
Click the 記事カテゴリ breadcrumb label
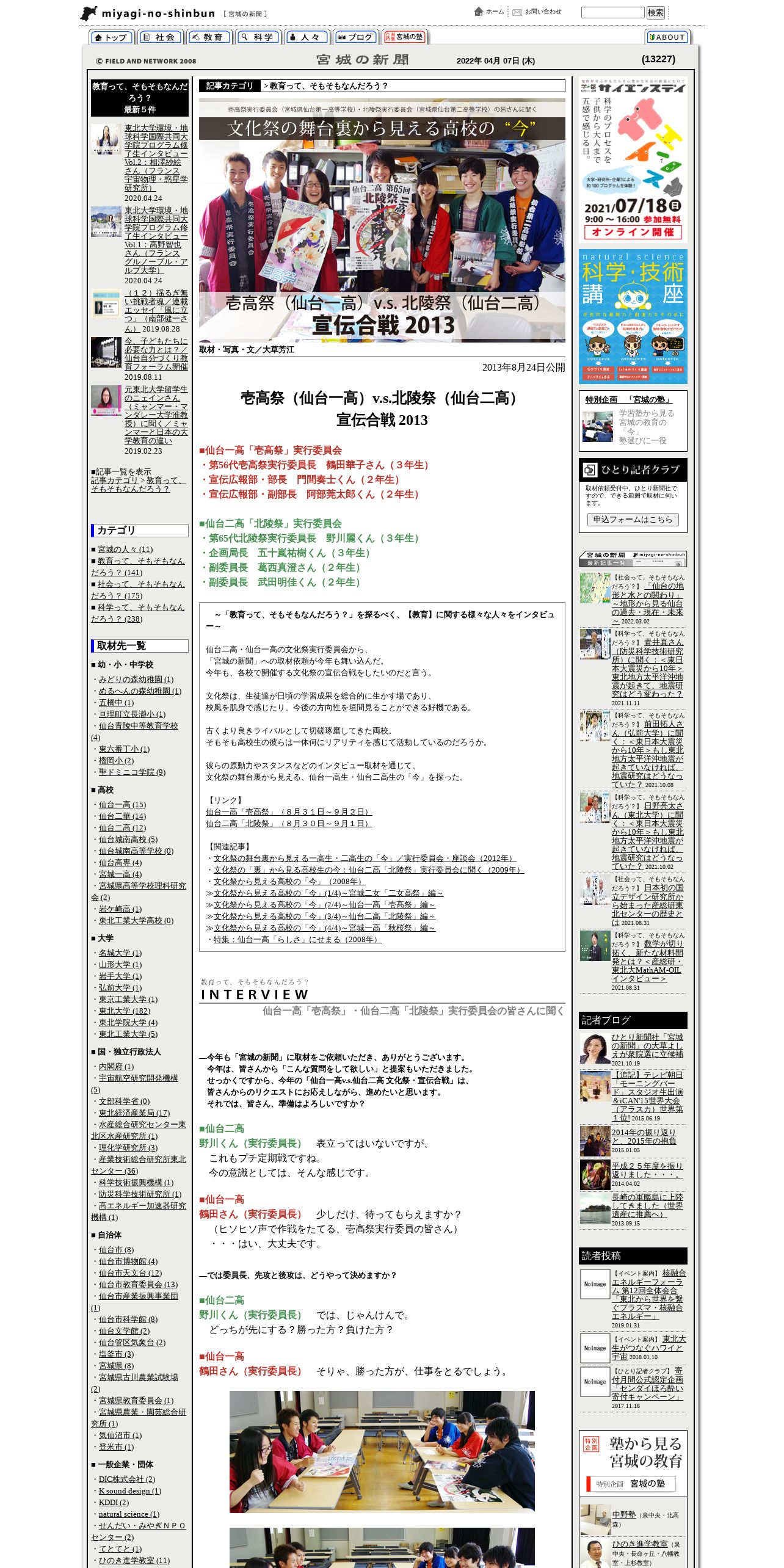[x=230, y=86]
